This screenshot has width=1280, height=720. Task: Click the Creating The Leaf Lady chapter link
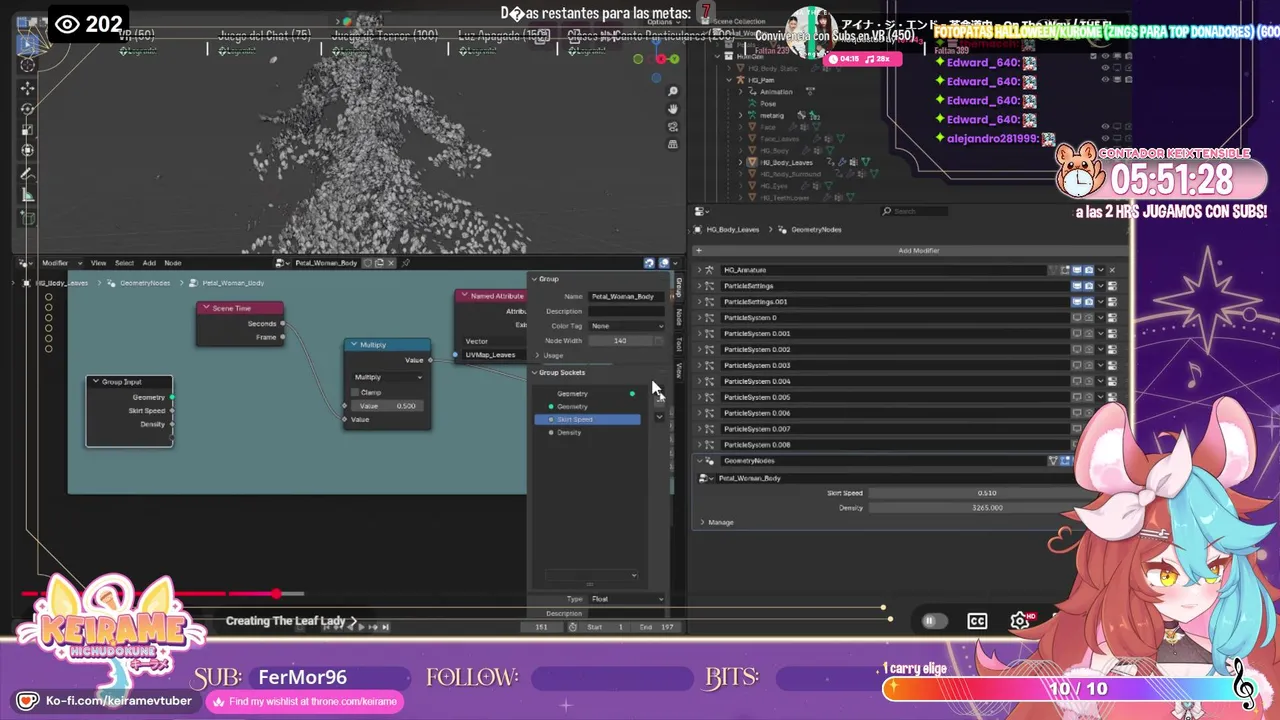(291, 621)
